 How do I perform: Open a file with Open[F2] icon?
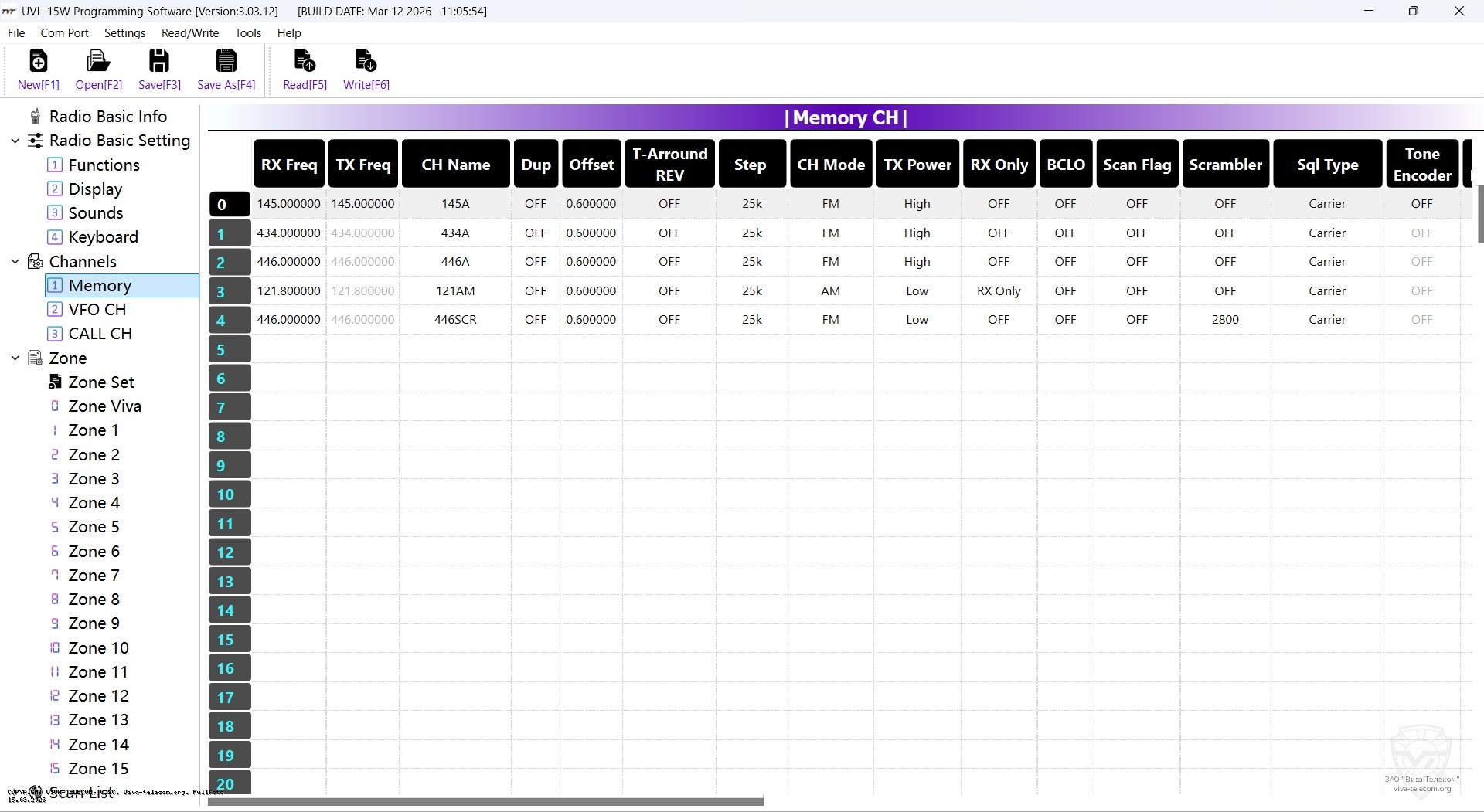pyautogui.click(x=98, y=62)
